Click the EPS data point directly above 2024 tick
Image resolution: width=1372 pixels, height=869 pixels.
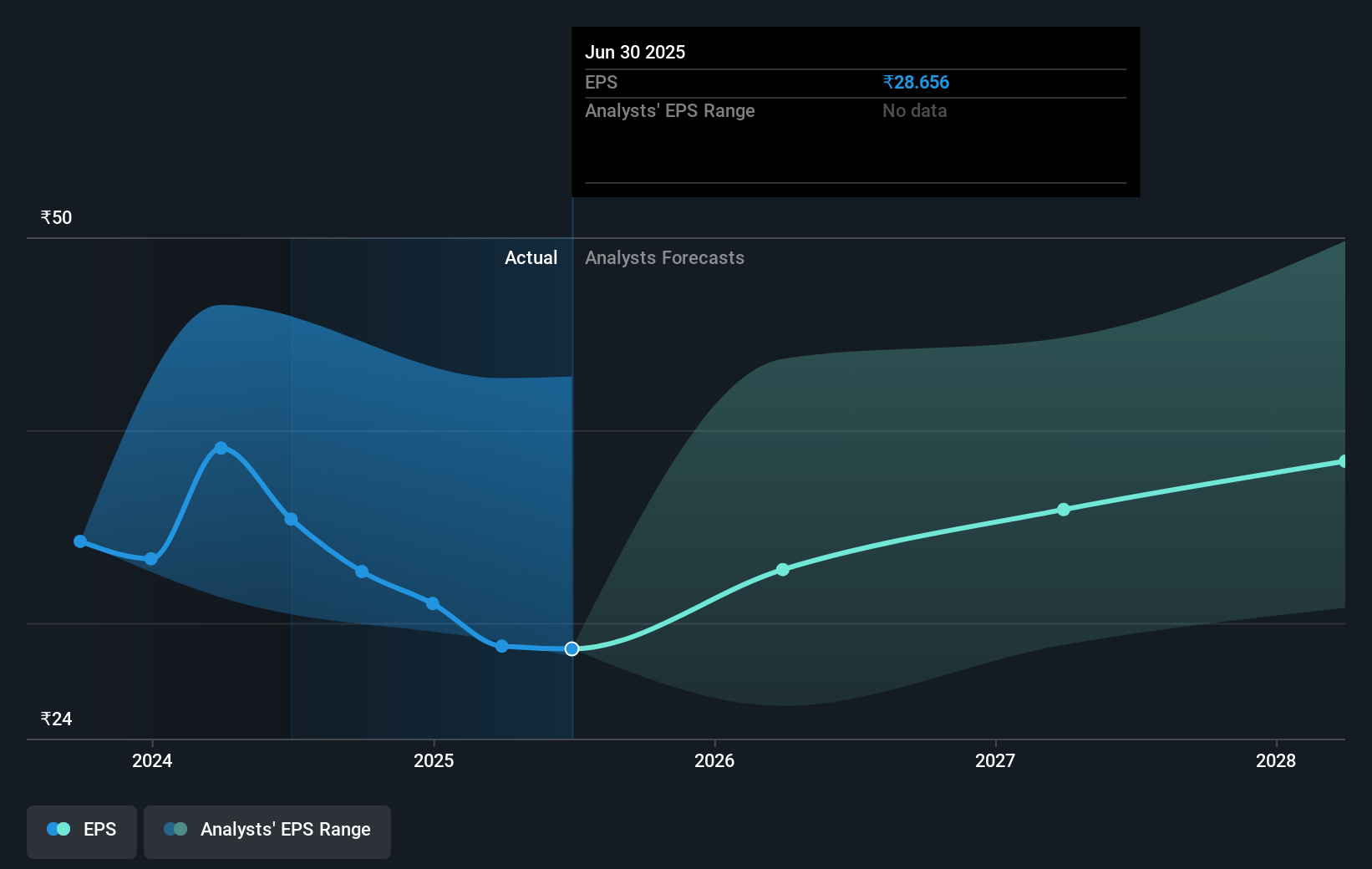(x=151, y=559)
